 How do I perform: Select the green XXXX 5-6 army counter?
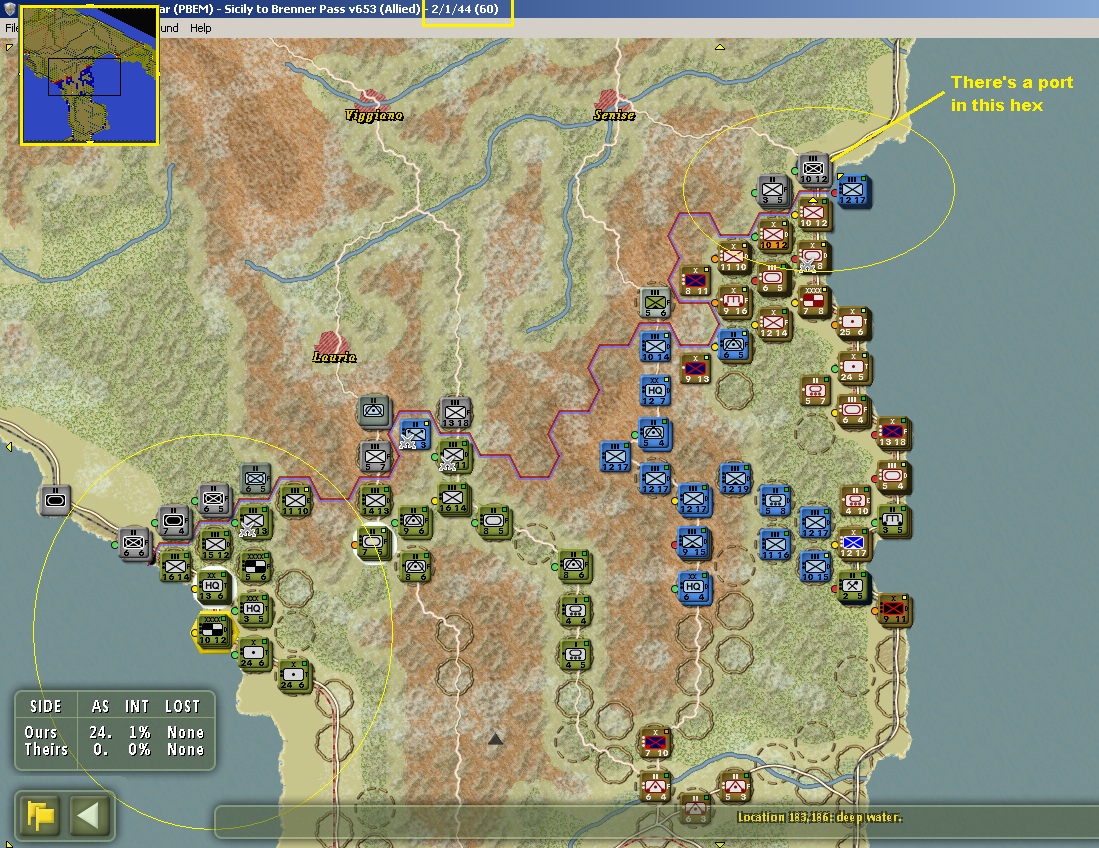tap(256, 566)
